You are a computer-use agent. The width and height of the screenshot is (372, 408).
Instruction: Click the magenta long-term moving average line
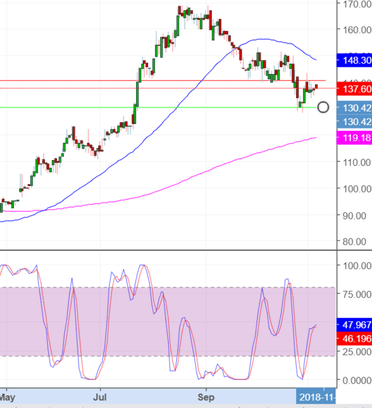point(200,172)
